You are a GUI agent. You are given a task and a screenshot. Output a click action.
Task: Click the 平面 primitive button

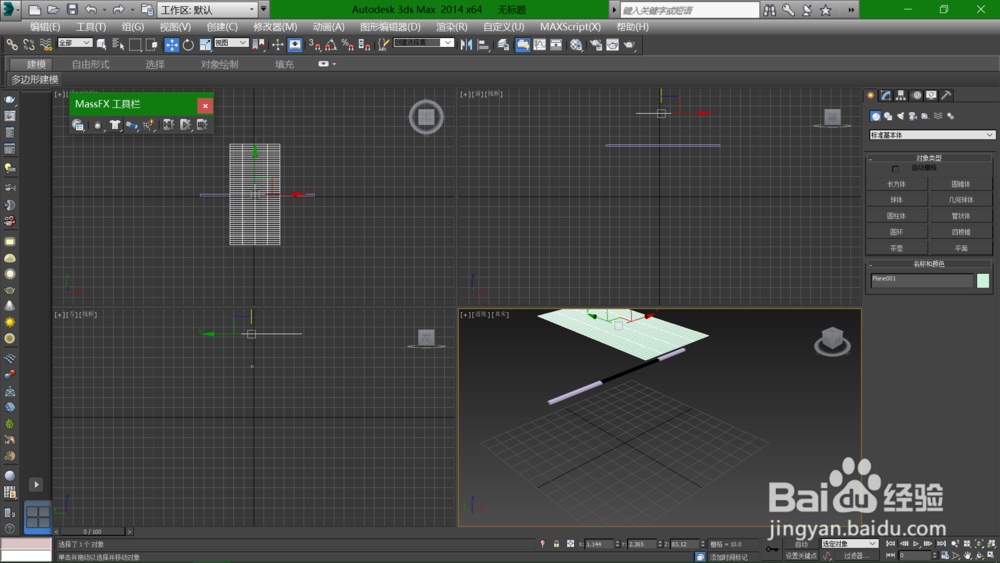click(x=961, y=248)
